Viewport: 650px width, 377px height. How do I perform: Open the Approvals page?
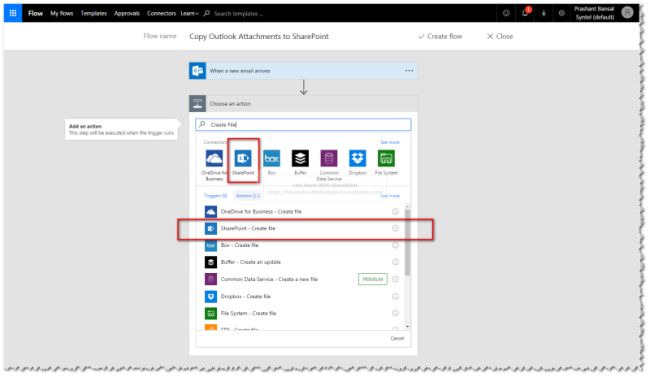[x=127, y=13]
